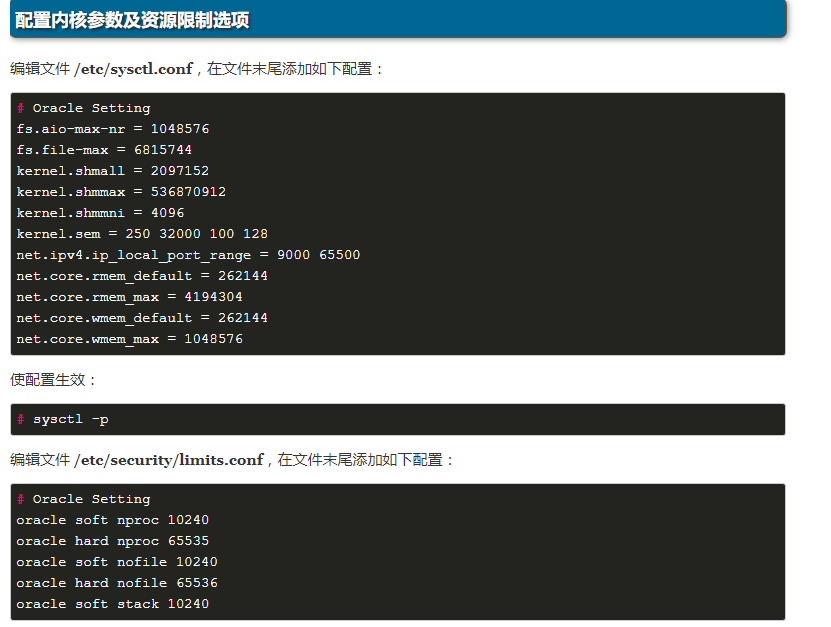Click the line fs.file-max = 6815744

point(104,150)
